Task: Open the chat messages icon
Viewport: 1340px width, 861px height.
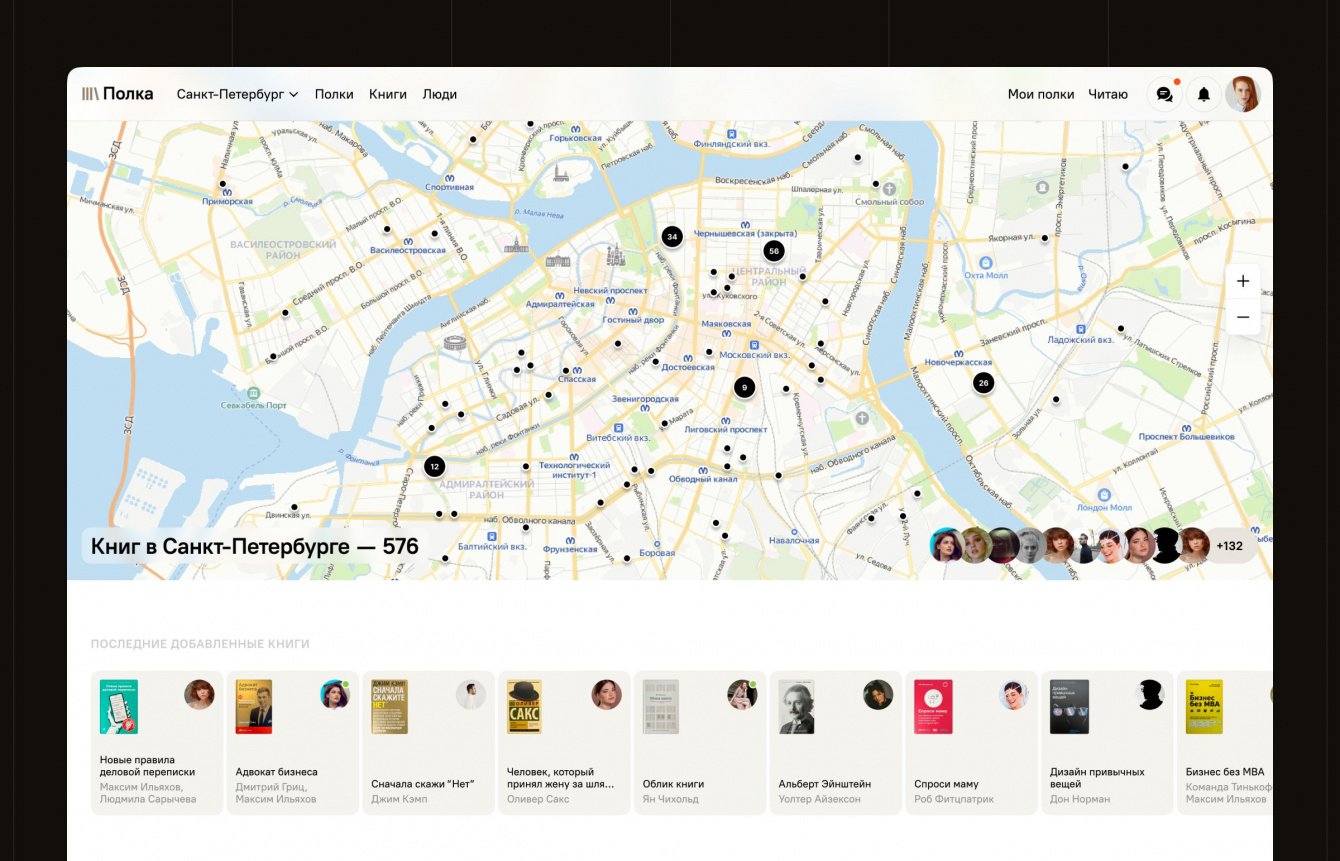Action: [x=1164, y=94]
